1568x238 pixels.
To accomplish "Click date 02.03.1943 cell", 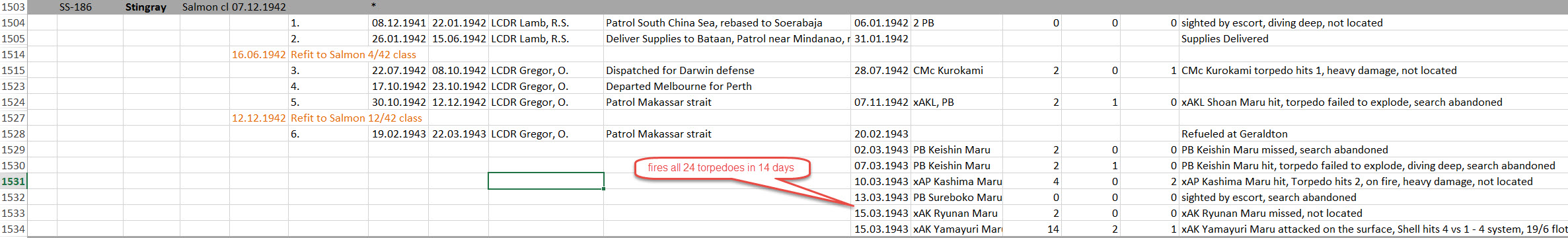I will pyautogui.click(x=881, y=149).
